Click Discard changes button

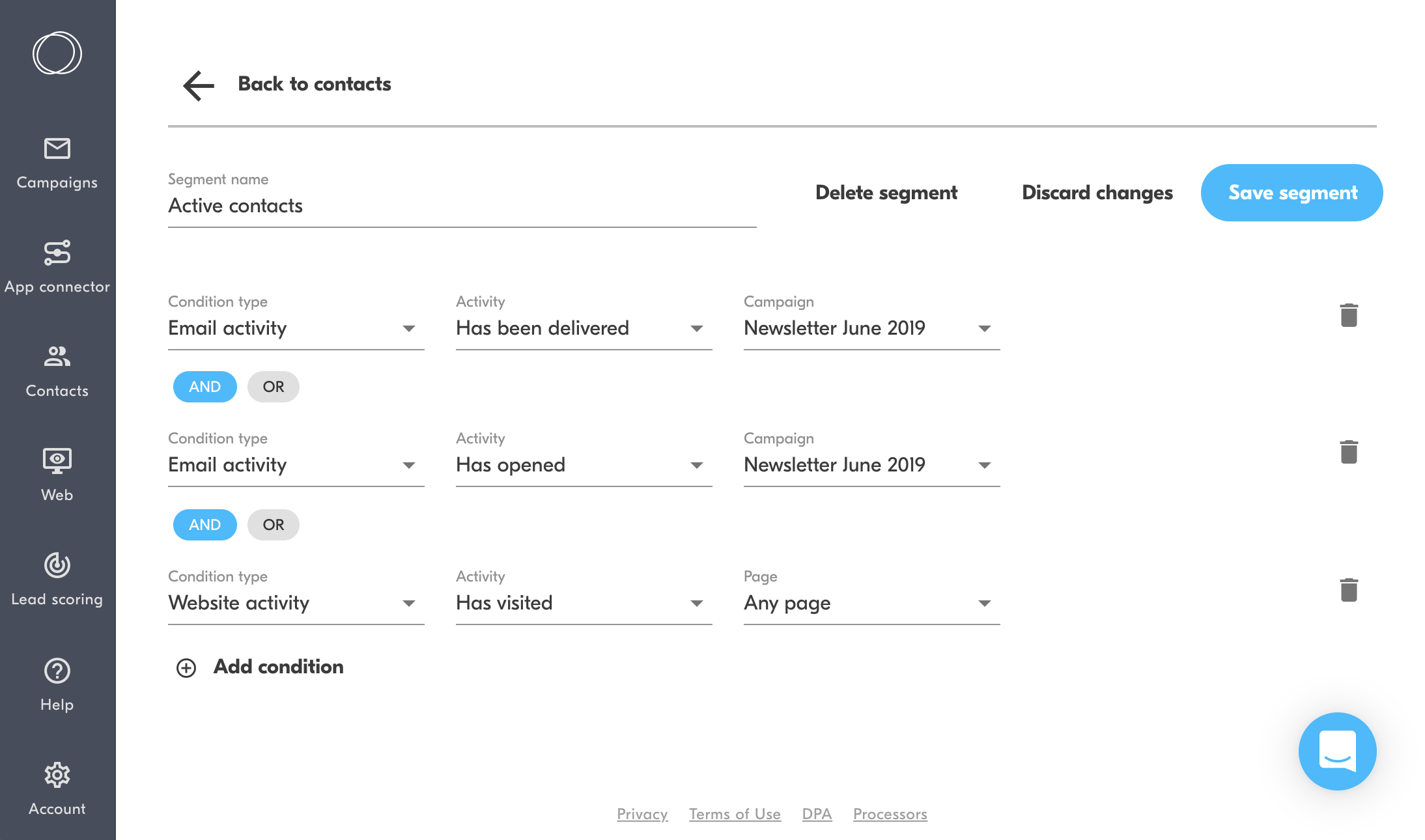coord(1098,192)
